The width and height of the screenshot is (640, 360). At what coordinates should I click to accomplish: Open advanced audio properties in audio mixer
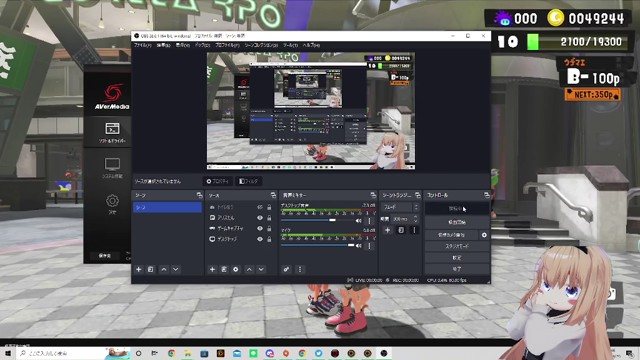(286, 269)
